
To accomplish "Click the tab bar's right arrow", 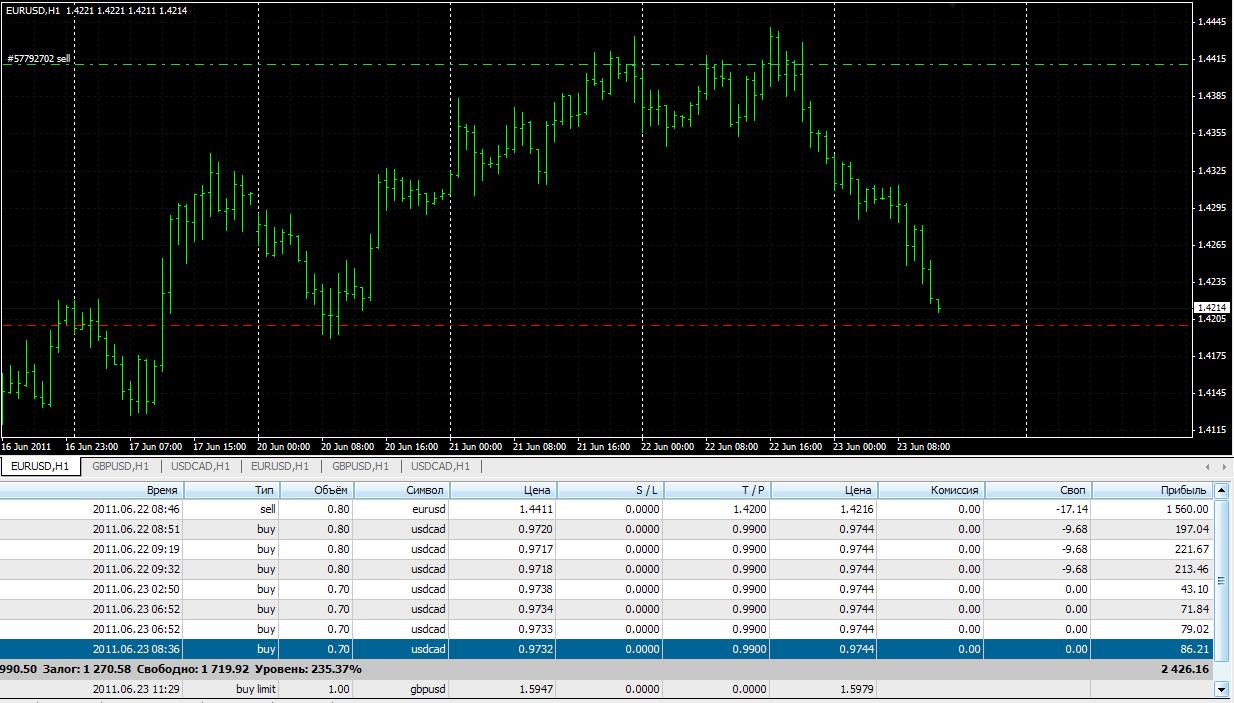I will (x=1224, y=466).
